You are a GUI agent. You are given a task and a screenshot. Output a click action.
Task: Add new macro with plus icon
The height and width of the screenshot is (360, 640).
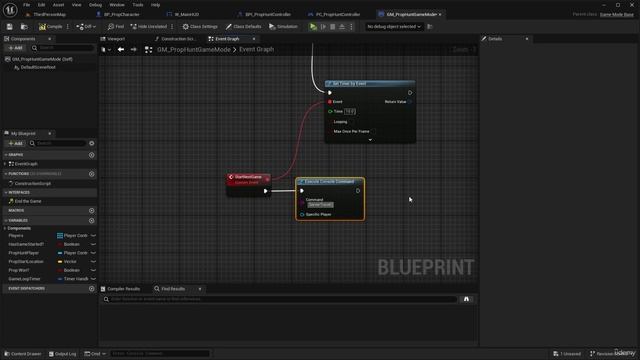pos(91,211)
